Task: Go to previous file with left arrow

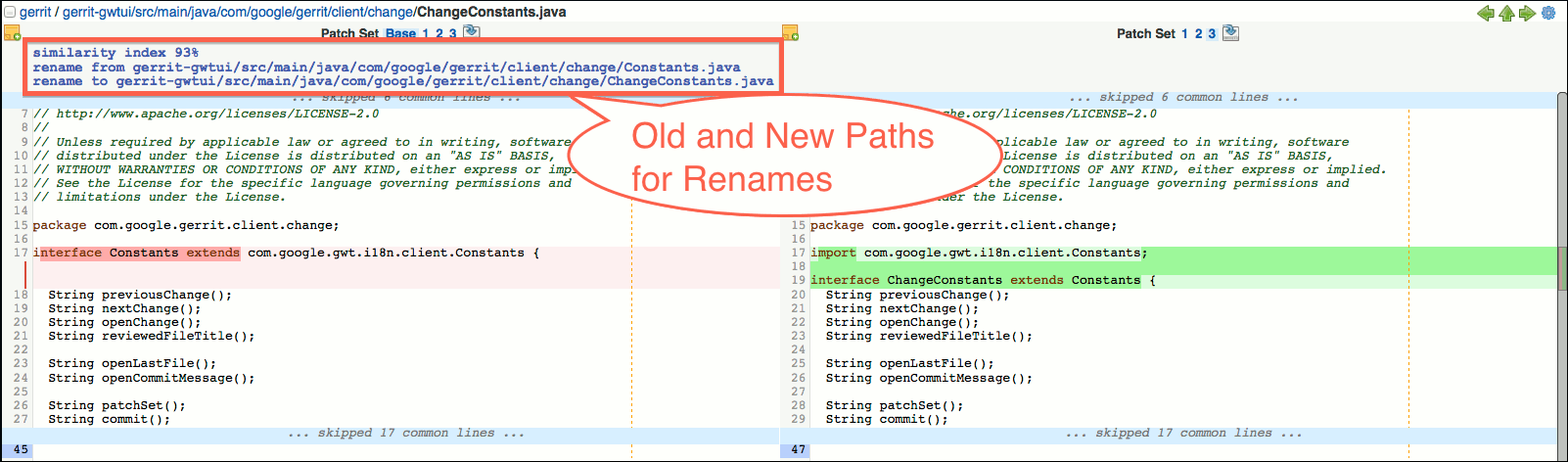Action: (x=1486, y=13)
